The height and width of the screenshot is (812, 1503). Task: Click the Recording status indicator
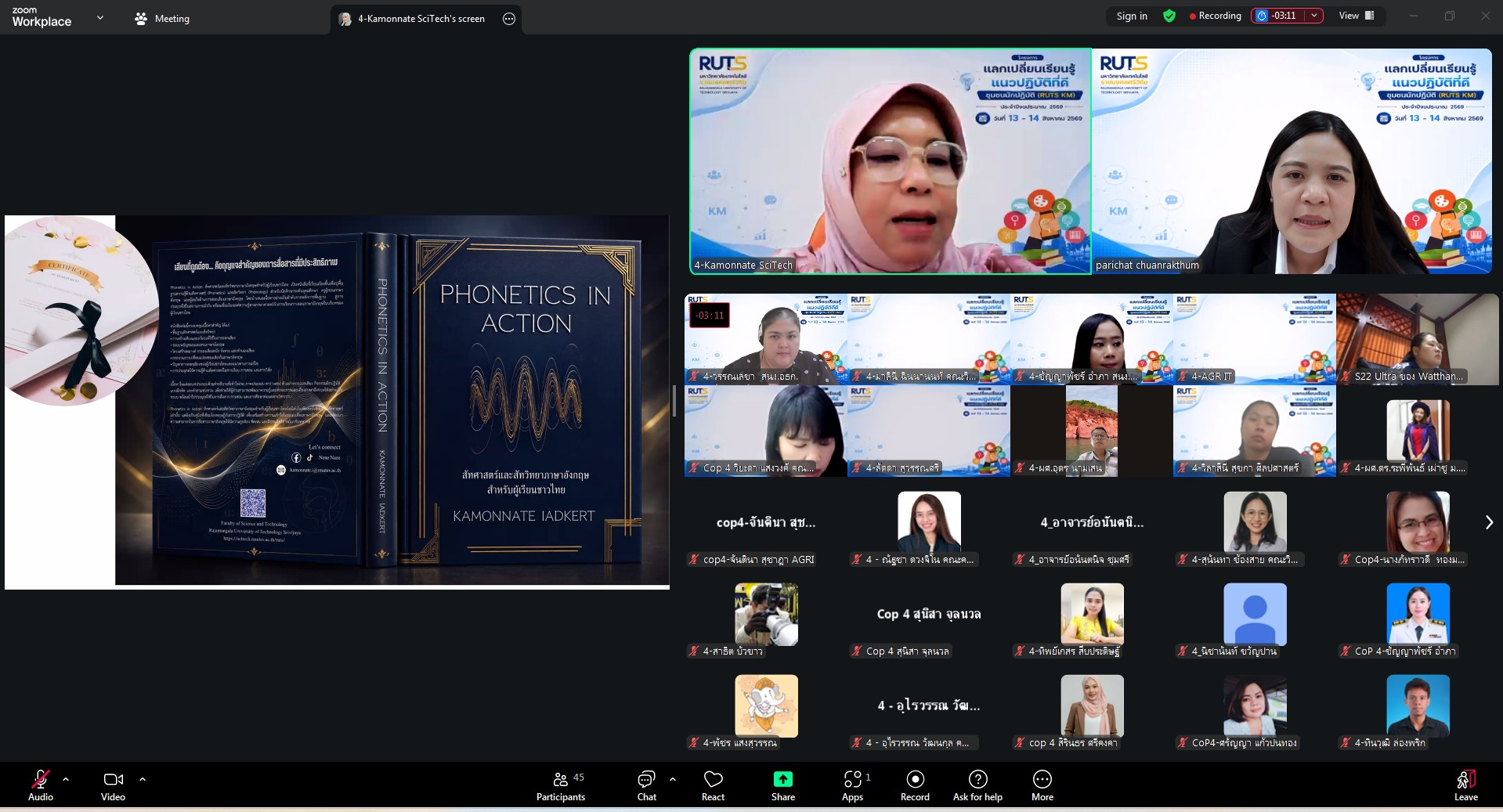click(x=1215, y=16)
